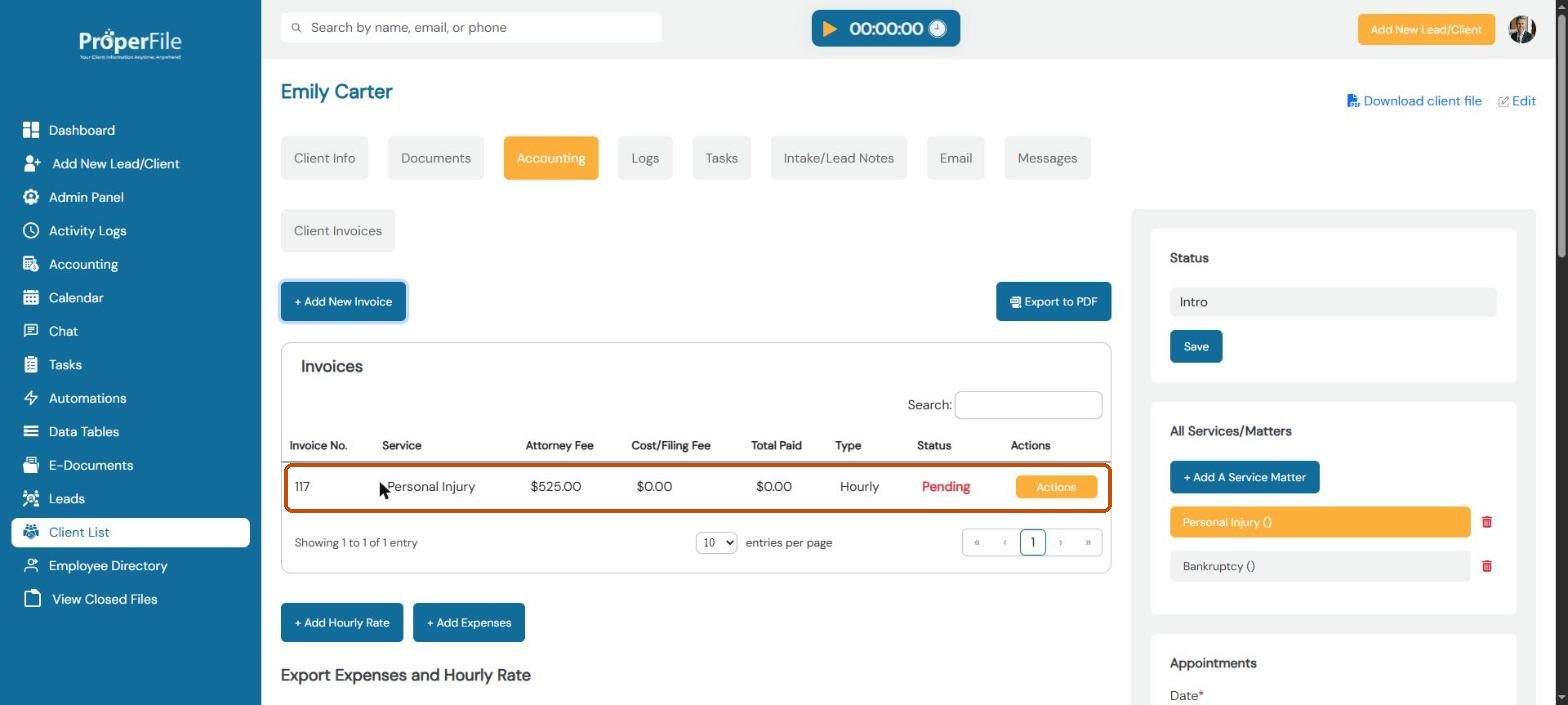Click the Dashboard icon in sidebar

coord(31,130)
